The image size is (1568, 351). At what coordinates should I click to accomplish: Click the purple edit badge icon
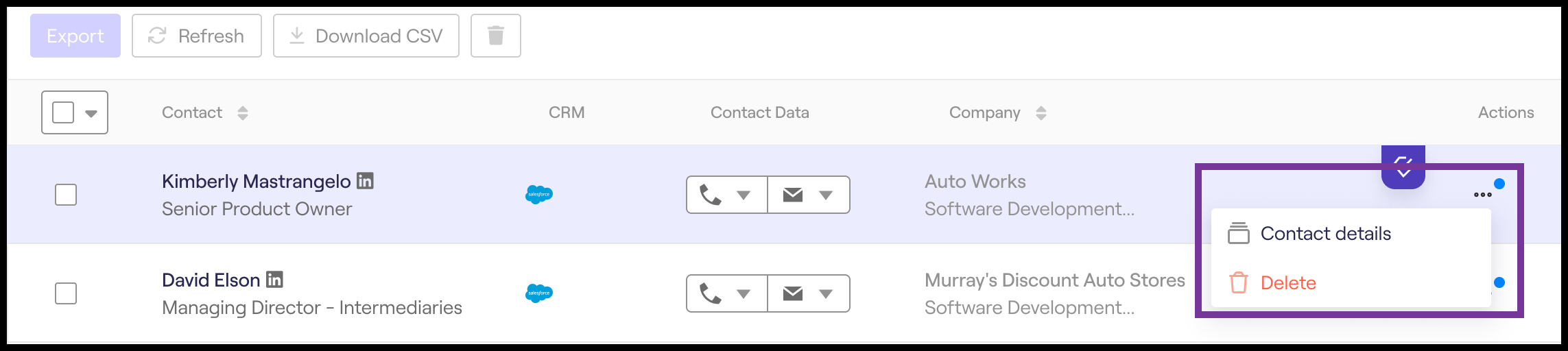(x=1403, y=167)
